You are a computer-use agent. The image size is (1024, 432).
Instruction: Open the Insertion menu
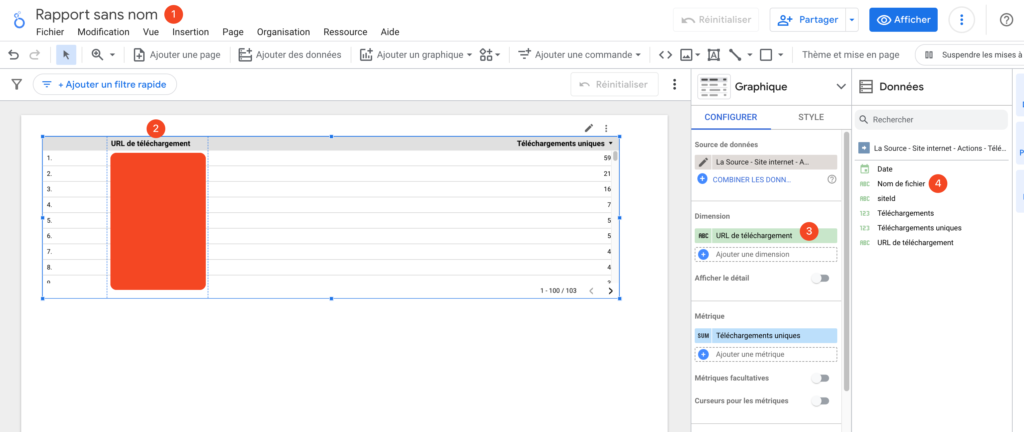pos(190,32)
